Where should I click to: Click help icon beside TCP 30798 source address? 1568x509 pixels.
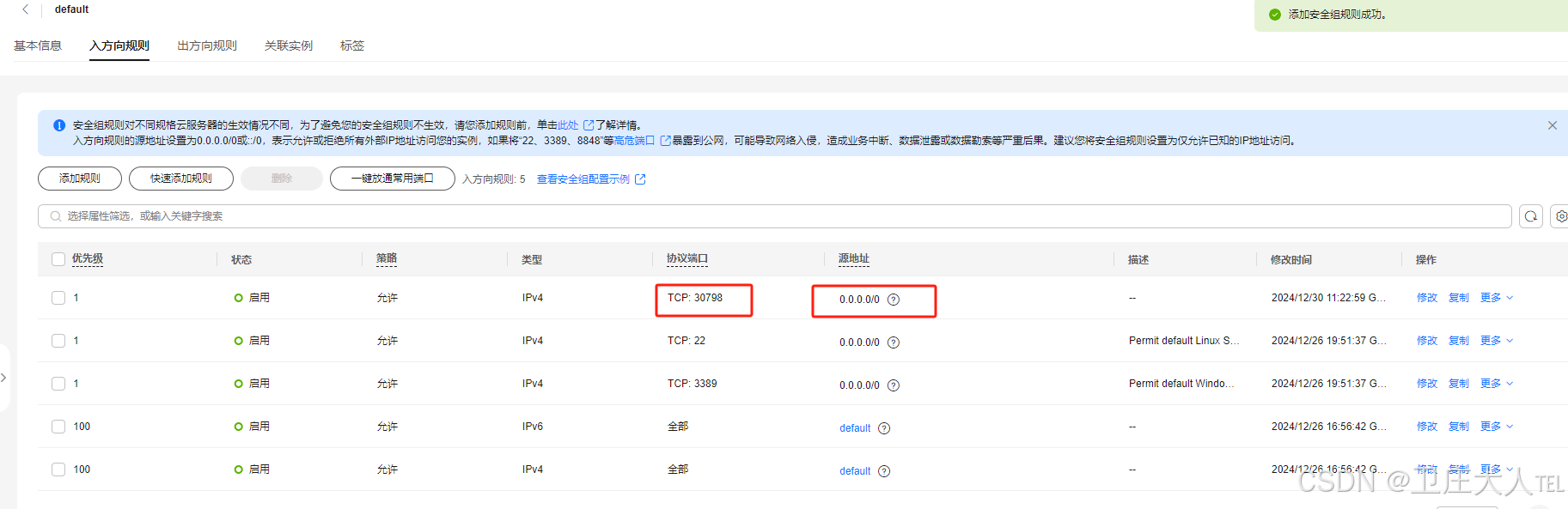click(x=893, y=300)
